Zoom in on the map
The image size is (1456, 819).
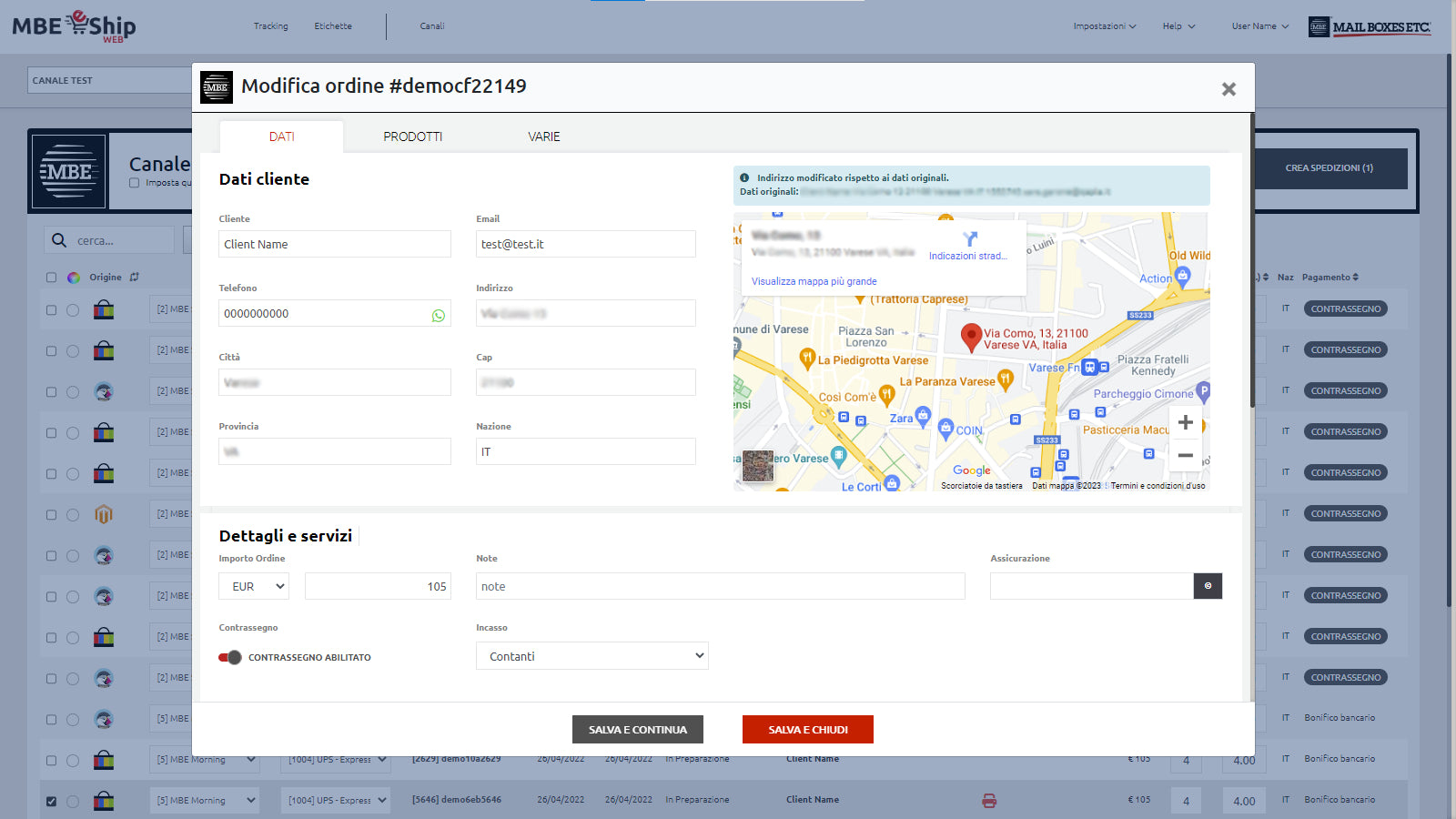click(1185, 422)
